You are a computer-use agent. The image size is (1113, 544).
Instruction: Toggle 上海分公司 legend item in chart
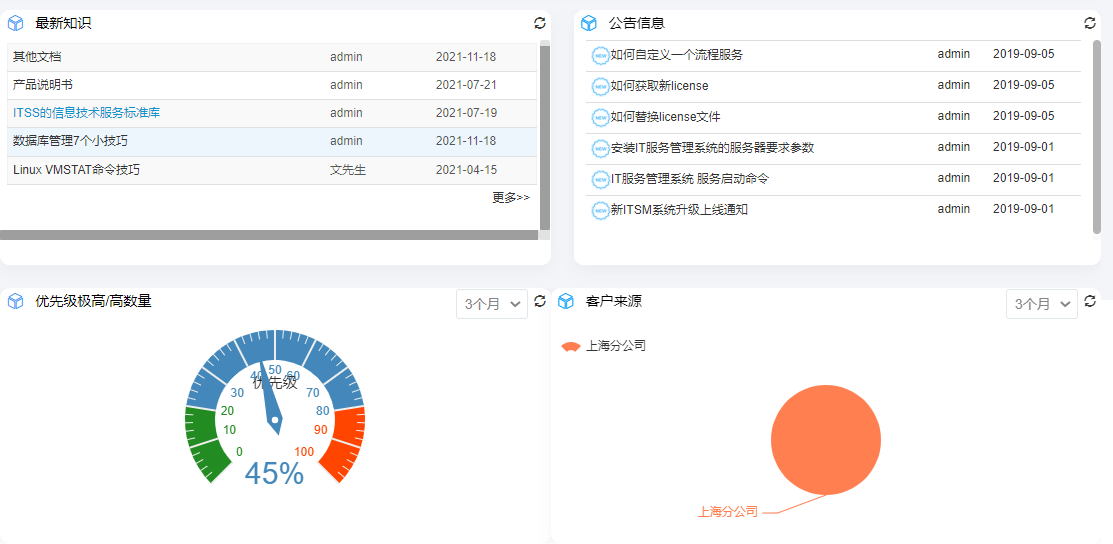[x=604, y=346]
